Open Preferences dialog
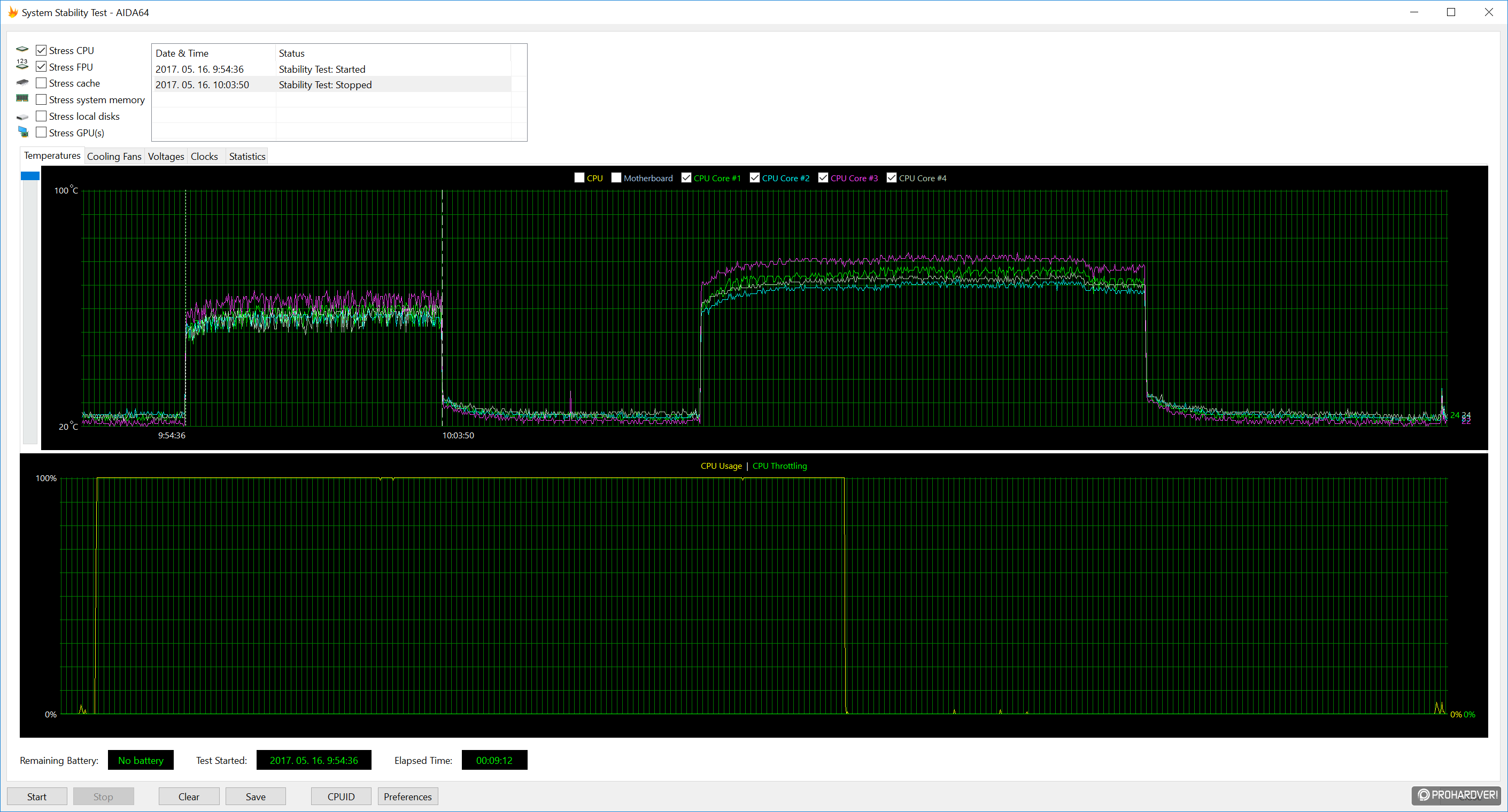The image size is (1508, 812). coord(408,796)
